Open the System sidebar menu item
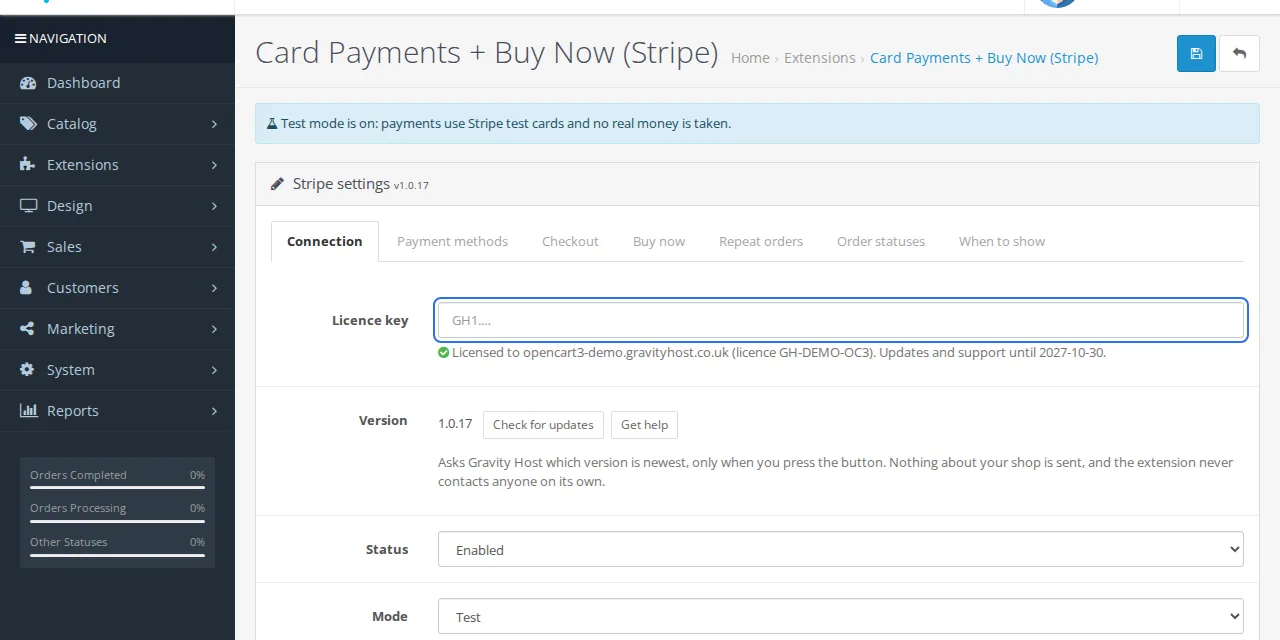 (x=117, y=370)
